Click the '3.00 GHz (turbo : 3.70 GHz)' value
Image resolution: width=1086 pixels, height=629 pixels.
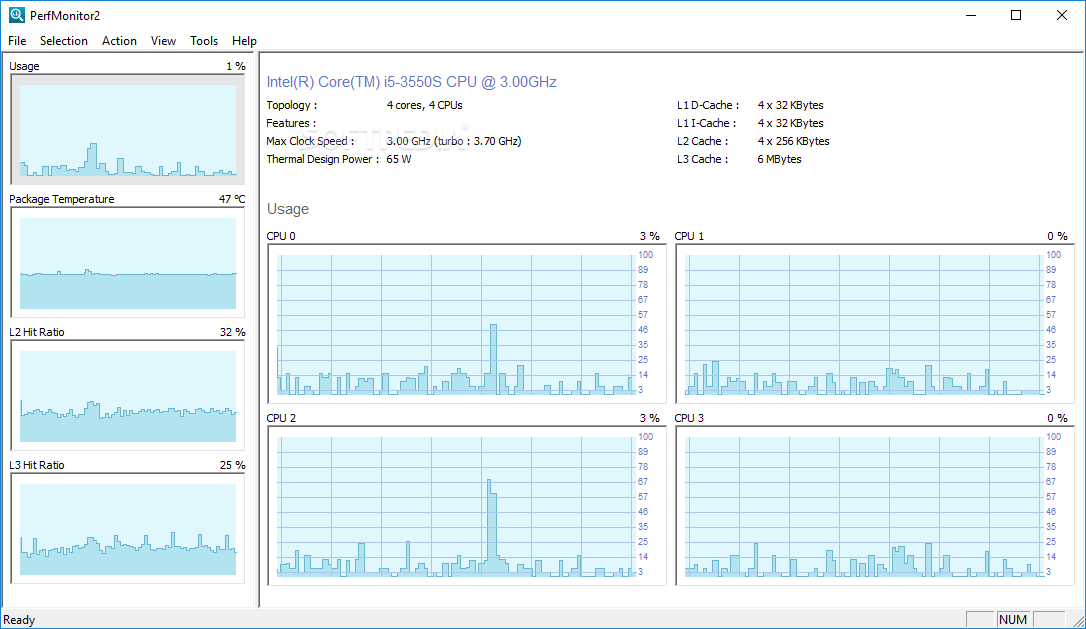(454, 141)
